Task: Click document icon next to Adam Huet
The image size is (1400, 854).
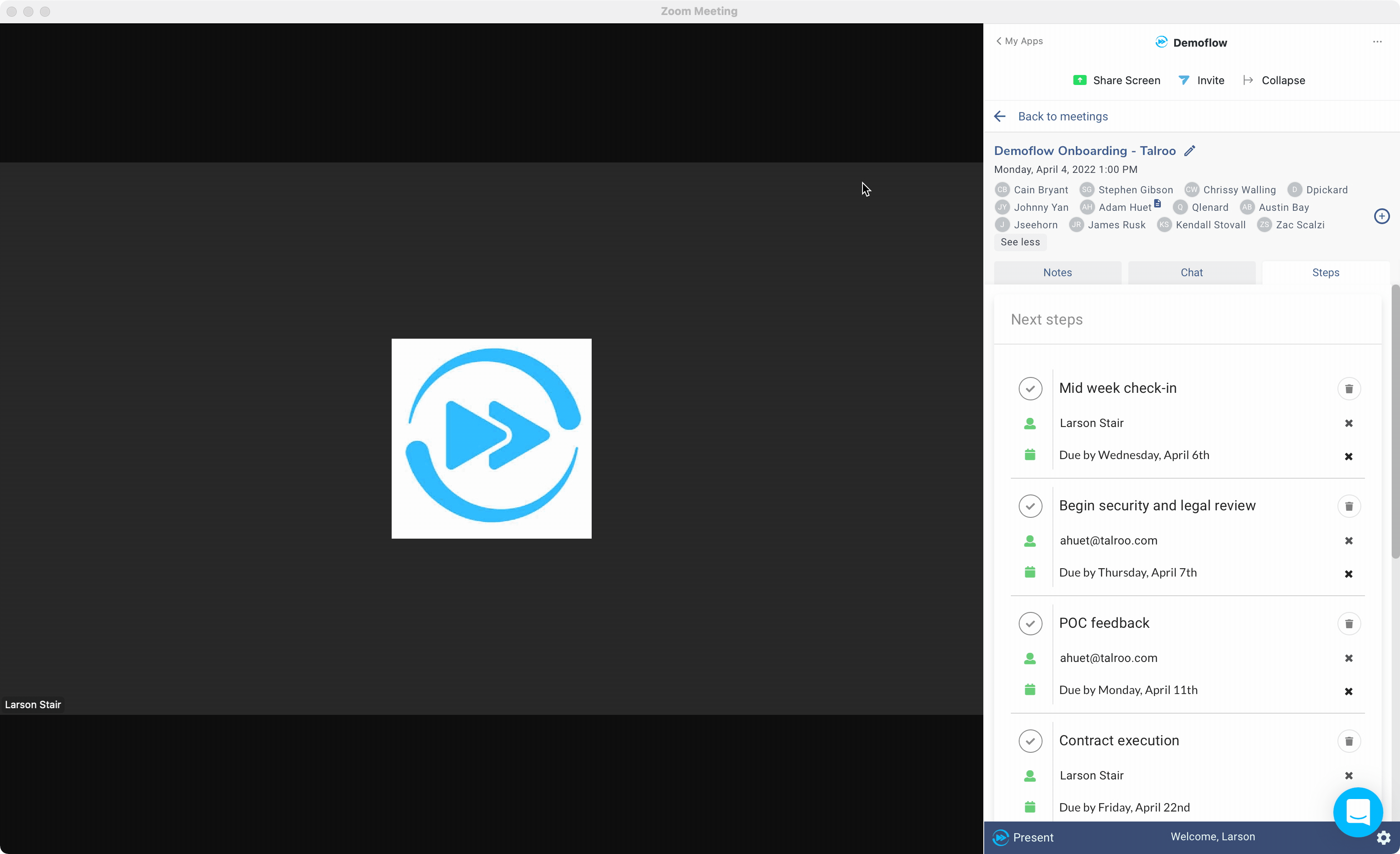Action: point(1157,203)
